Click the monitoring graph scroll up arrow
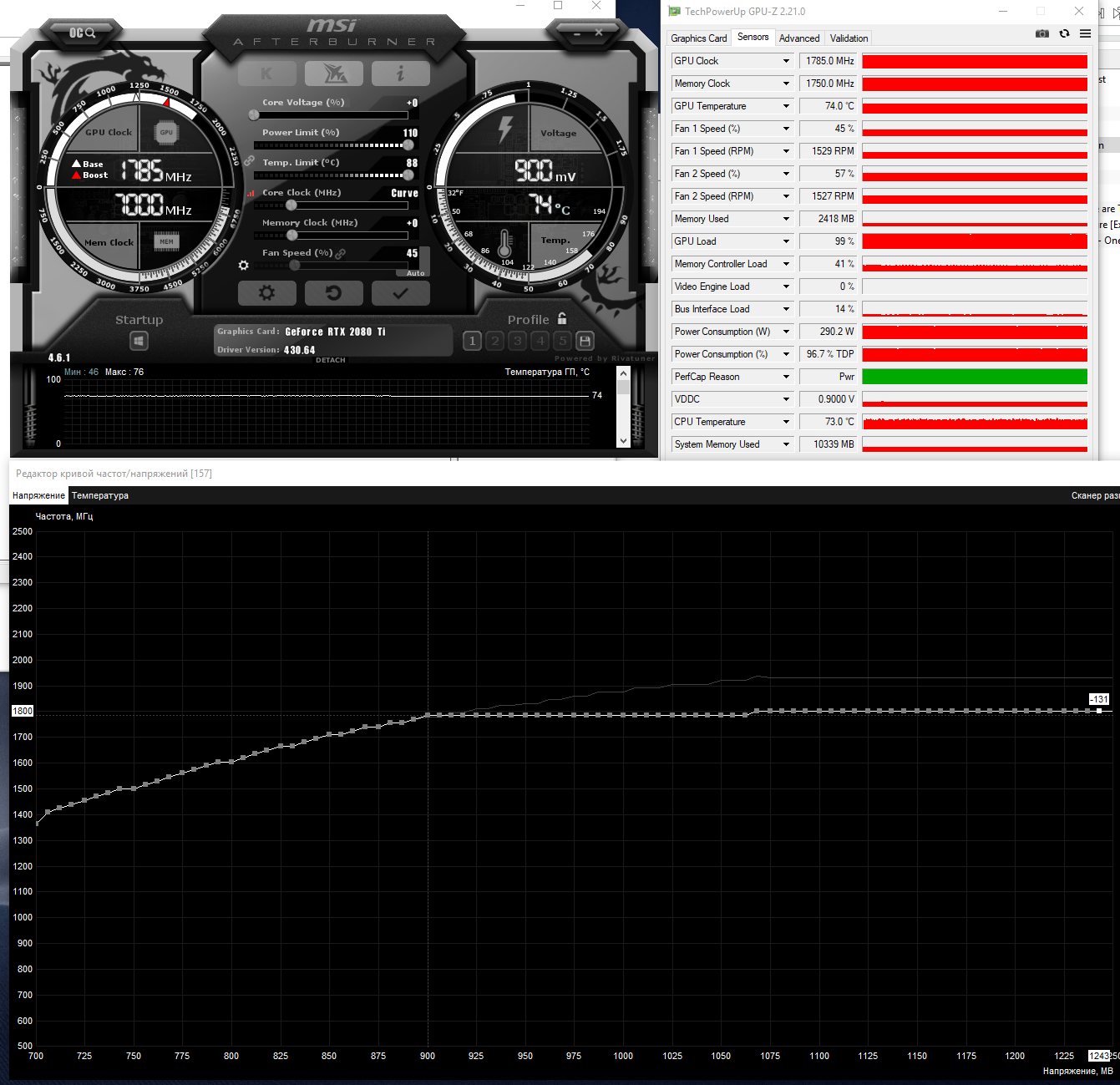The height and width of the screenshot is (1085, 1120). (623, 373)
